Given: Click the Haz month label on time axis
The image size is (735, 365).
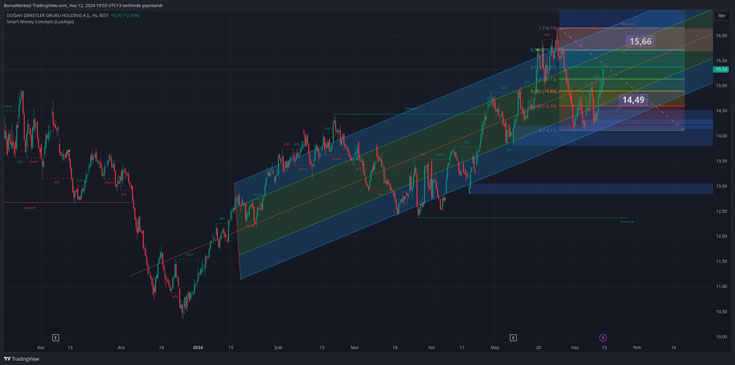Looking at the screenshot, I should pyautogui.click(x=574, y=348).
